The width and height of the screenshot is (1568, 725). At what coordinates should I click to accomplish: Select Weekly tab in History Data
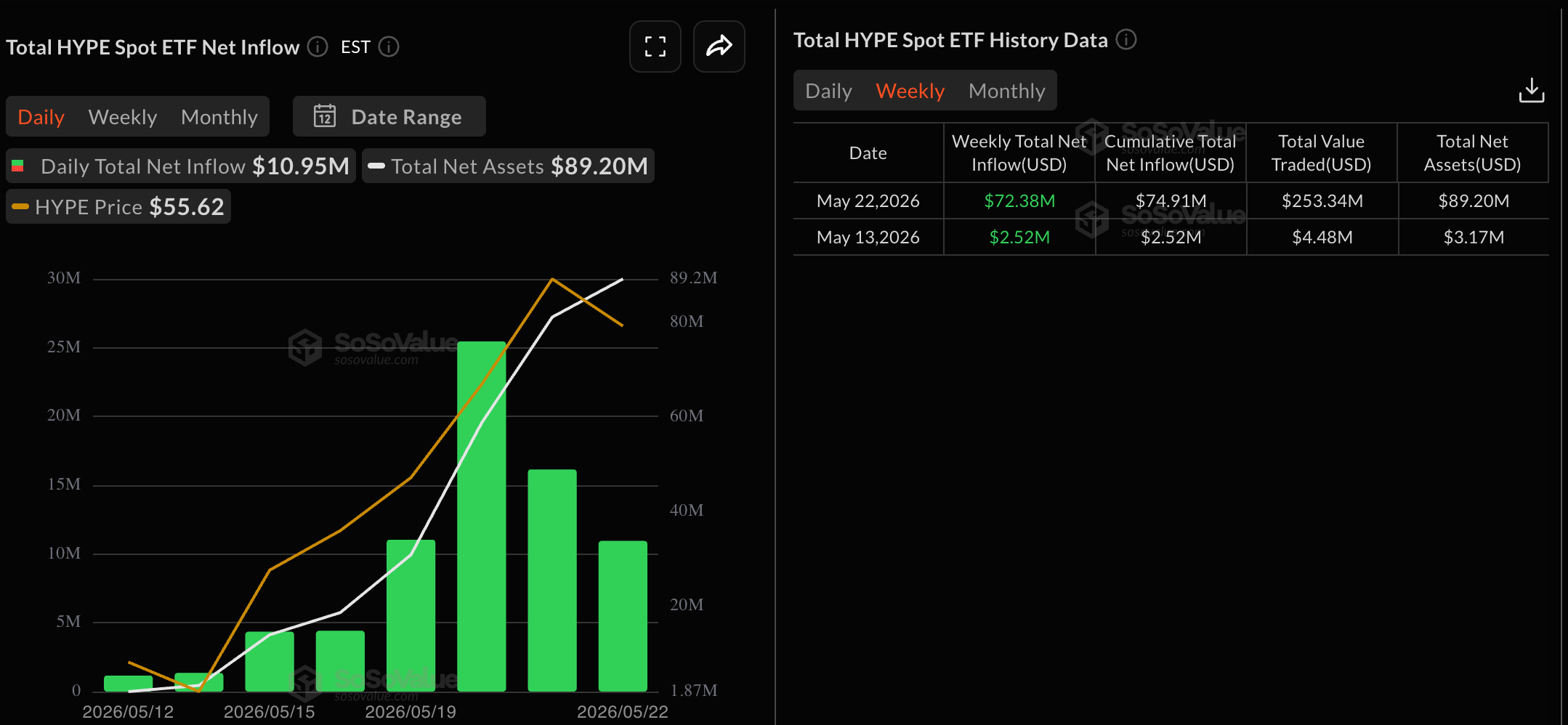[x=910, y=91]
